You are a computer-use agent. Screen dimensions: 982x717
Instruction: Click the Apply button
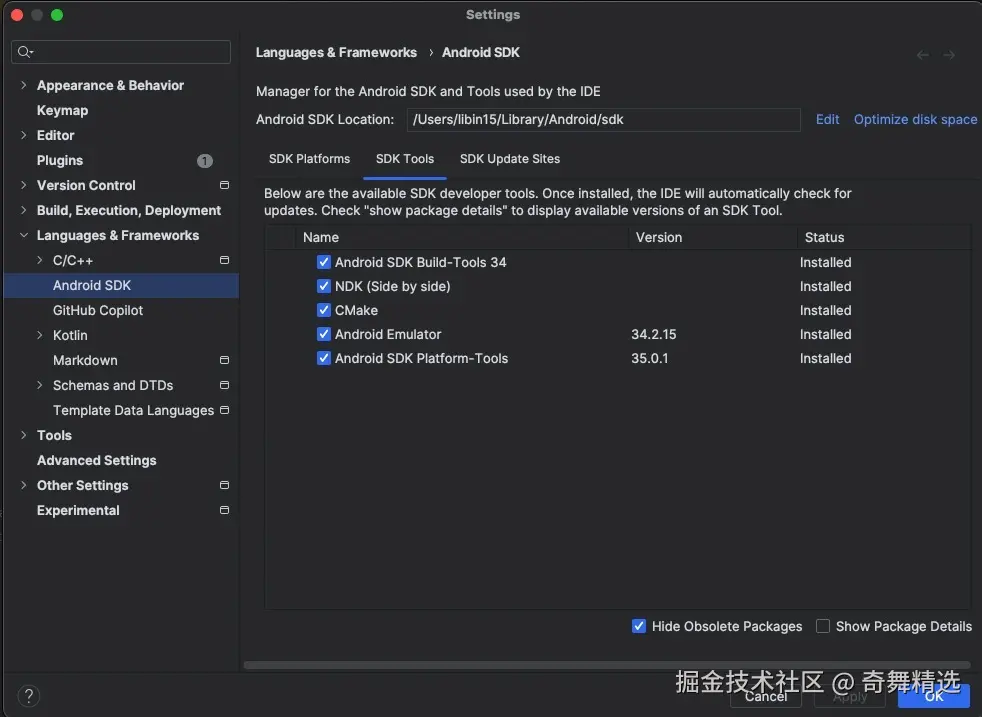(x=850, y=696)
